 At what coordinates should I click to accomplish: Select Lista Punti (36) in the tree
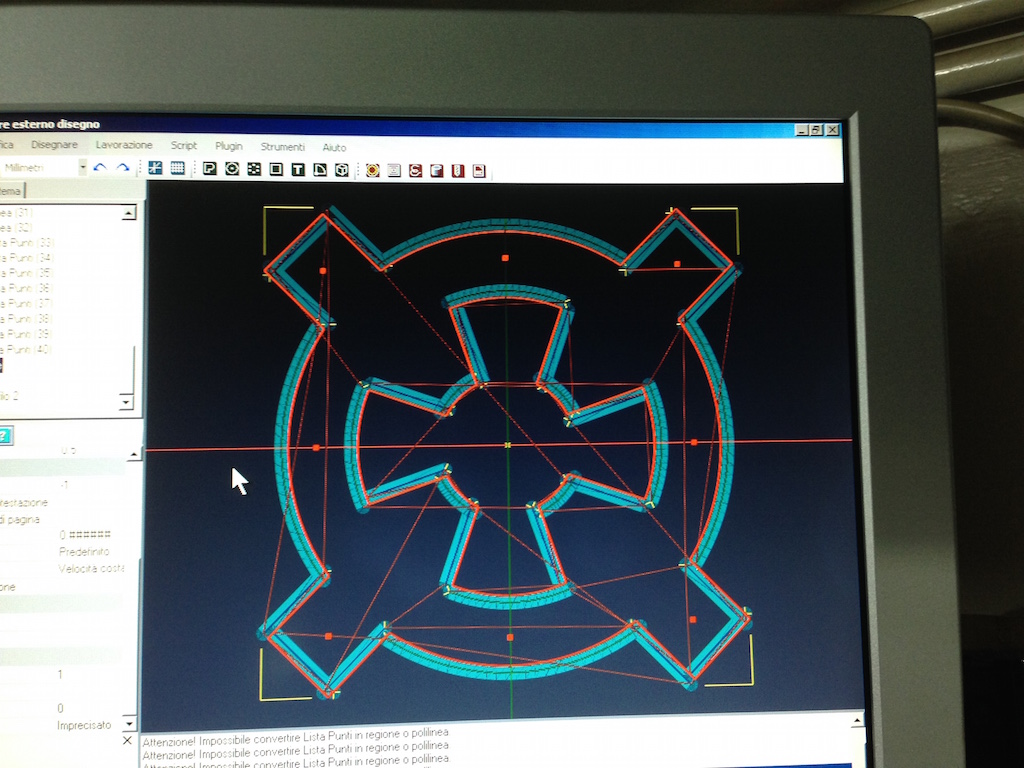tap(27, 289)
